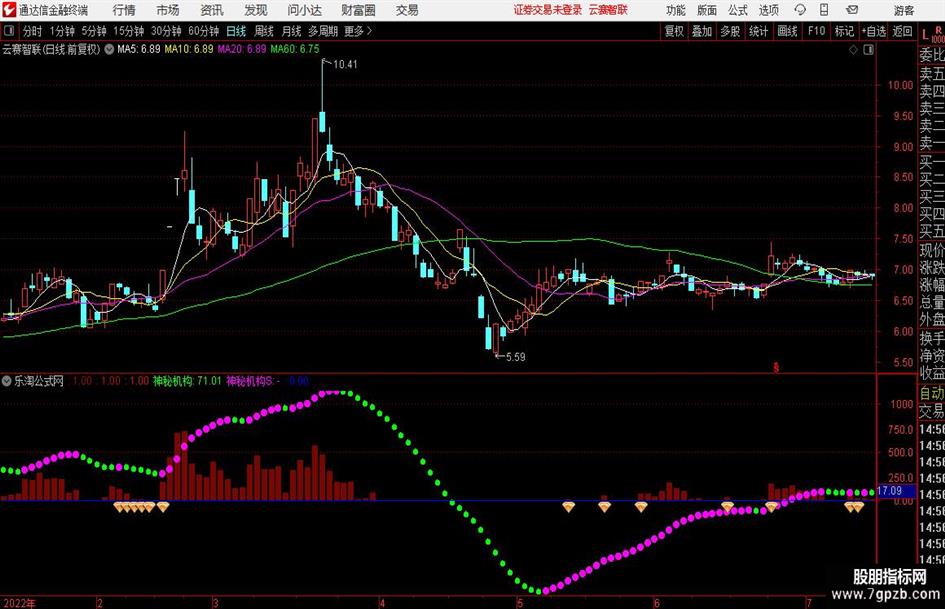Open the mail envelope icon
Image resolution: width=945 pixels, height=609 pixels.
tap(852, 10)
